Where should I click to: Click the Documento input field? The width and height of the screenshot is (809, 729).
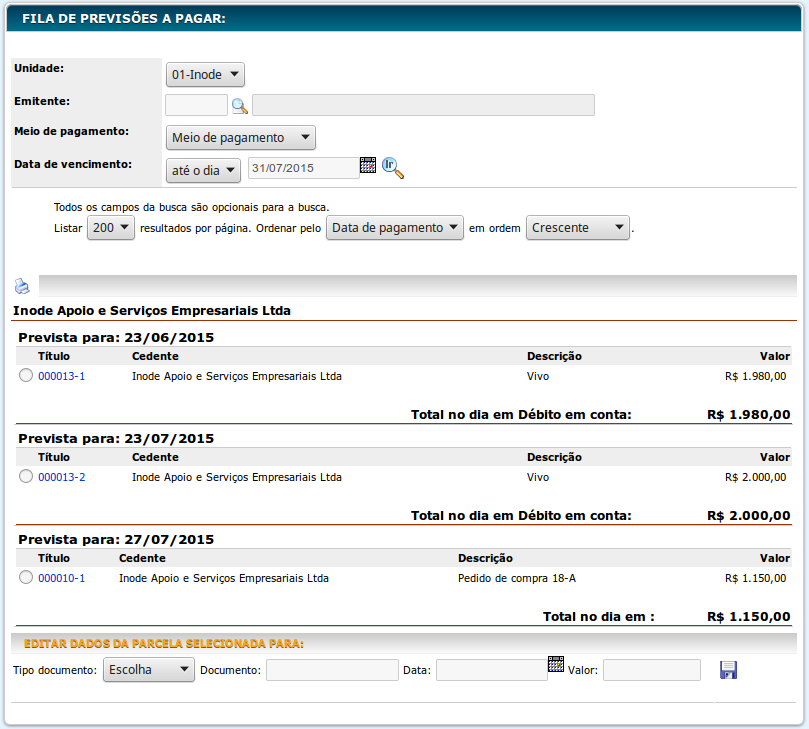(x=332, y=670)
